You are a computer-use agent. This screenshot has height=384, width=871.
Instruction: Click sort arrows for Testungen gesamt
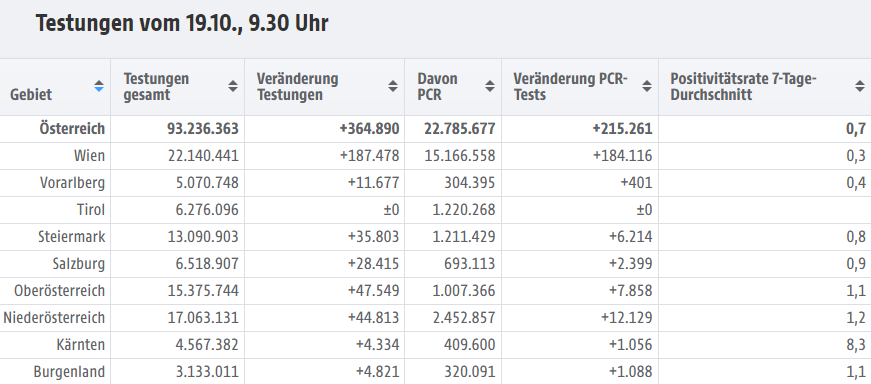coord(233,86)
